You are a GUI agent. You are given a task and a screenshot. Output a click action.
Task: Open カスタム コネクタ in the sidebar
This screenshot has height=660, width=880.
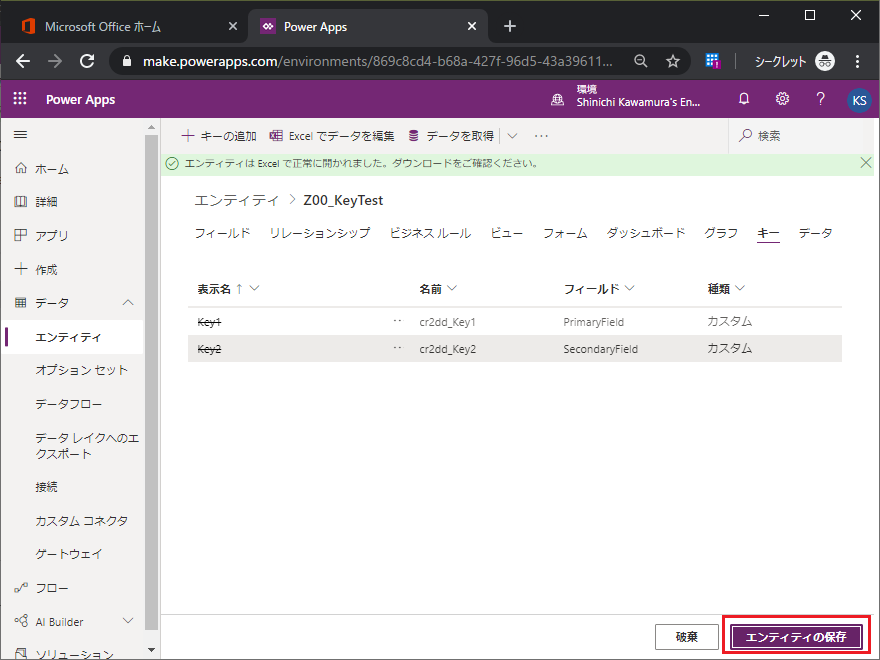click(82, 521)
